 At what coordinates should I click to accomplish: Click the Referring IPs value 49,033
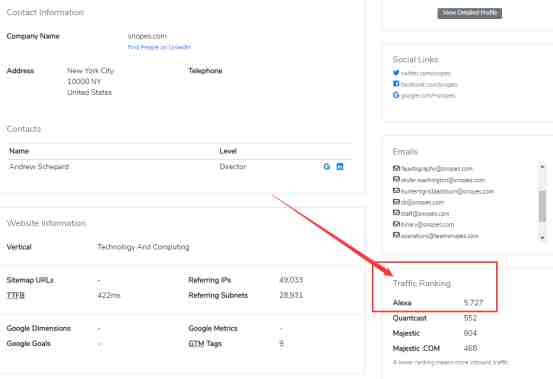[x=291, y=280]
